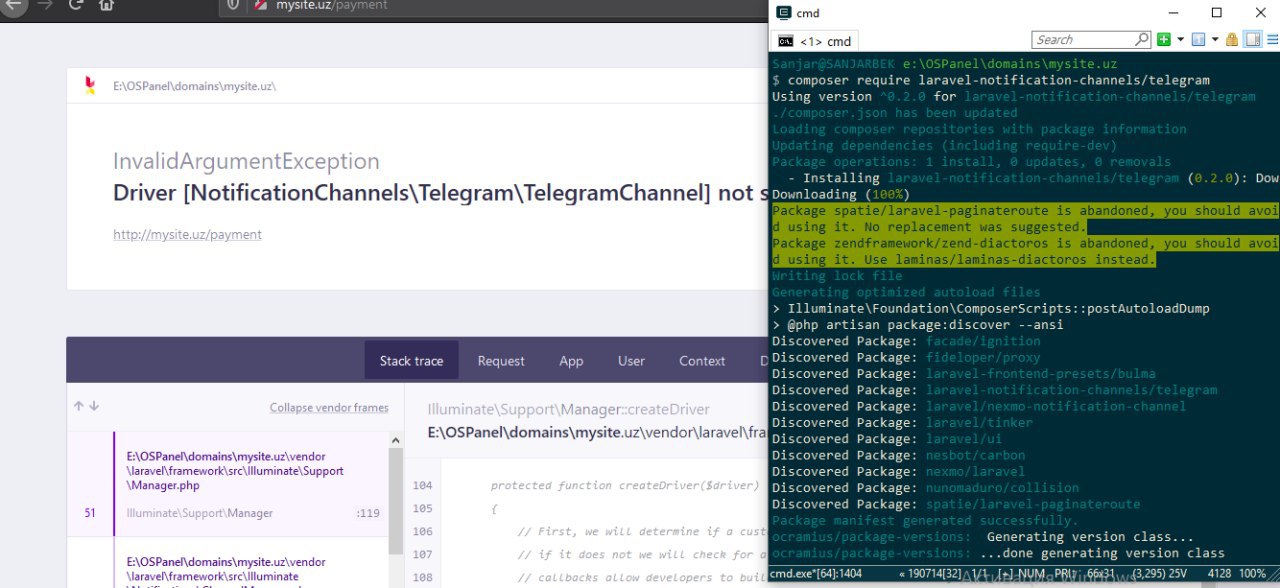Click the lock icon in cmd toolbar
The height and width of the screenshot is (588, 1280).
click(x=1232, y=40)
